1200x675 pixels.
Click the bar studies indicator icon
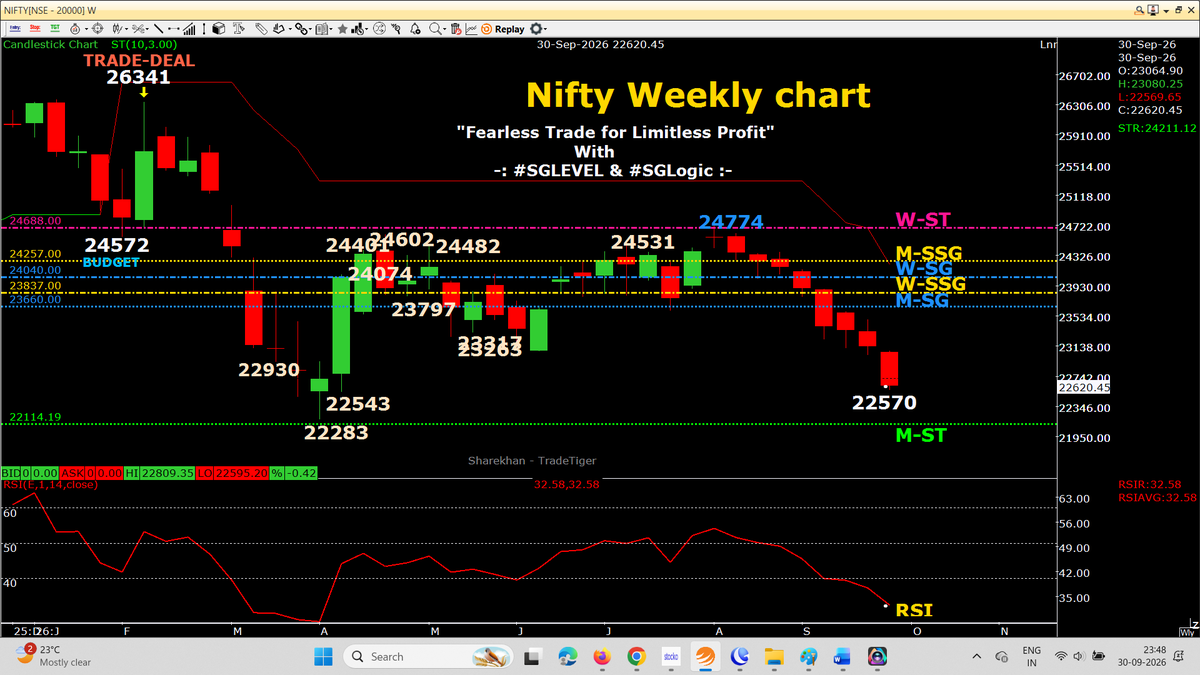click(189, 29)
